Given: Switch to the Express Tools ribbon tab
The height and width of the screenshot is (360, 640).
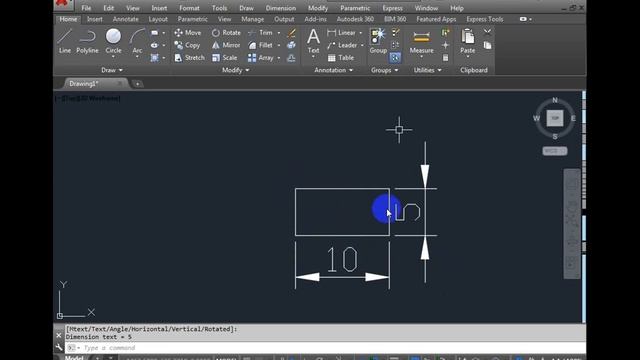Looking at the screenshot, I should point(484,19).
